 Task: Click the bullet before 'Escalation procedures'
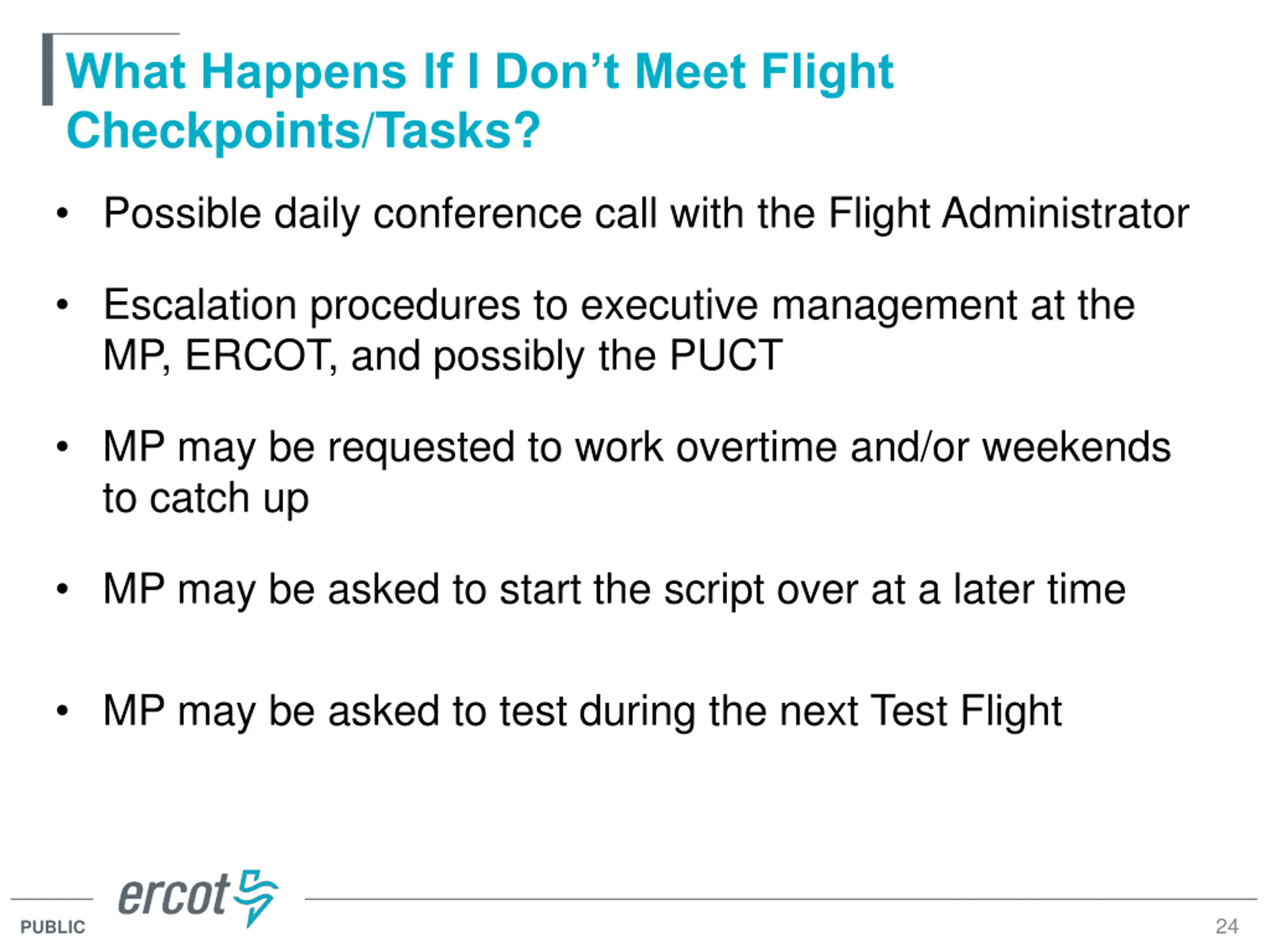tap(62, 305)
